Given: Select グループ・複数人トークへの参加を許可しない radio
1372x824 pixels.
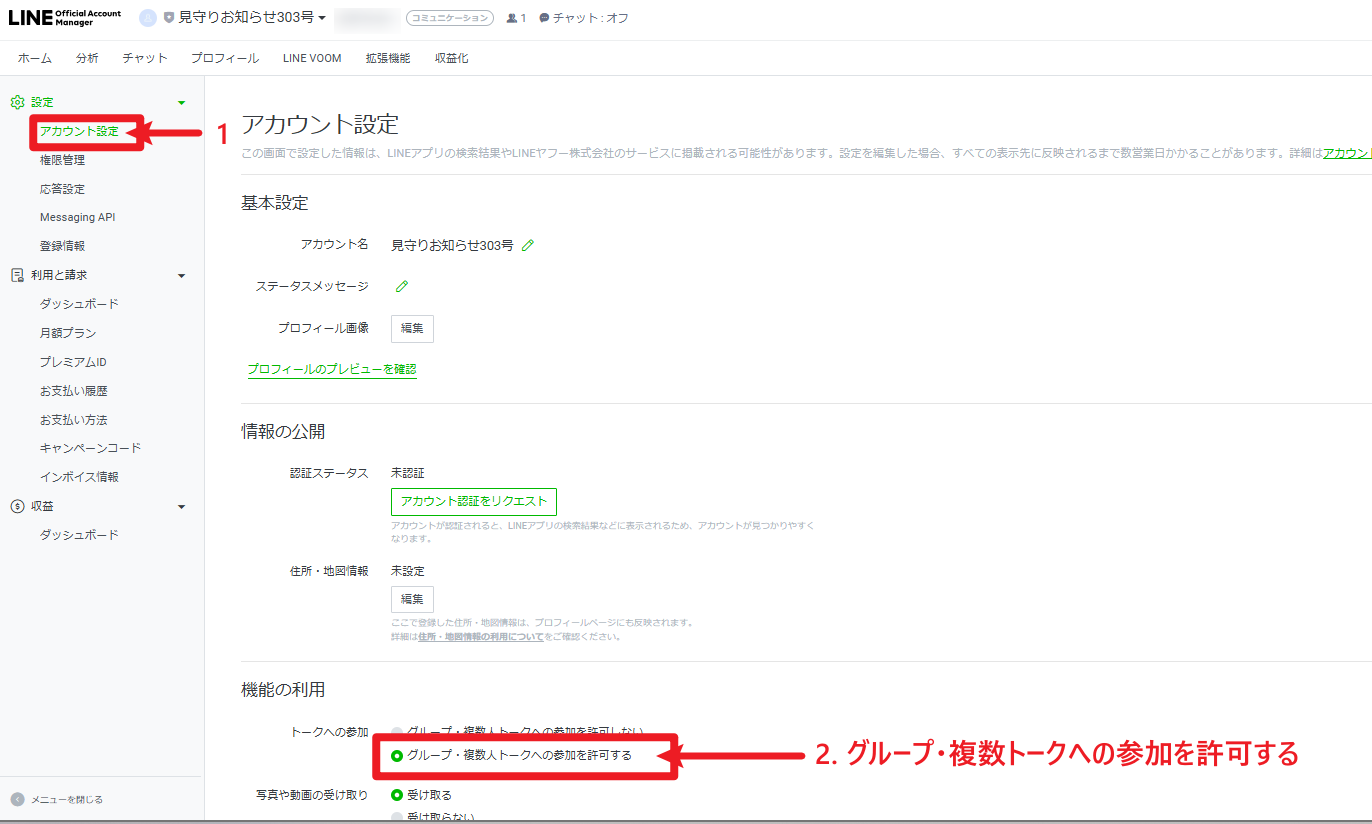Looking at the screenshot, I should coord(397,732).
